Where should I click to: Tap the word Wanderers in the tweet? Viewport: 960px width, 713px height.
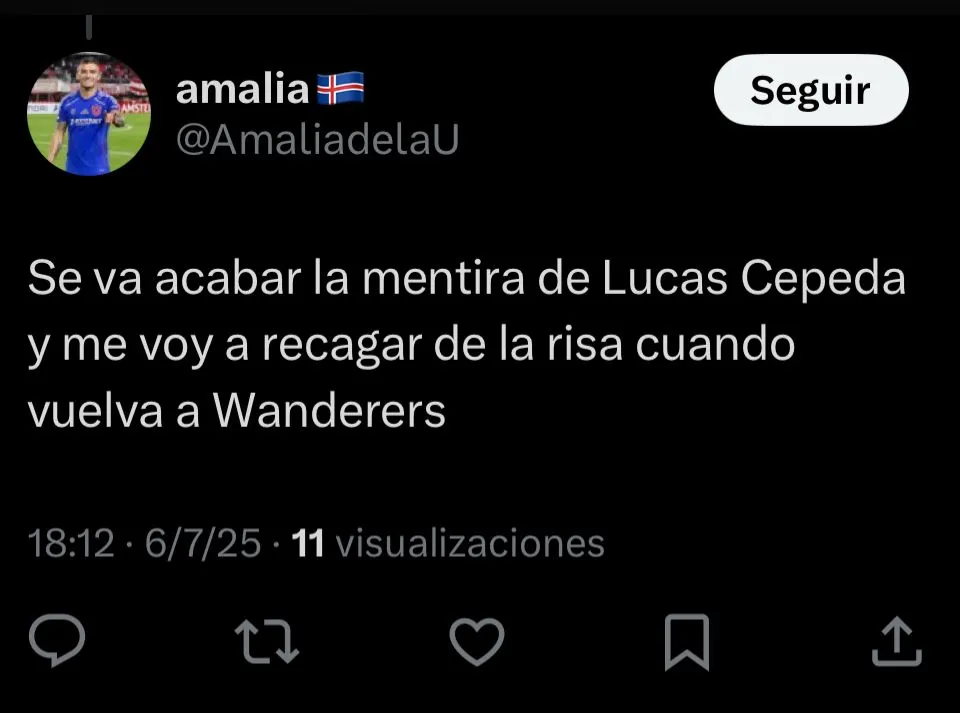pyautogui.click(x=329, y=410)
